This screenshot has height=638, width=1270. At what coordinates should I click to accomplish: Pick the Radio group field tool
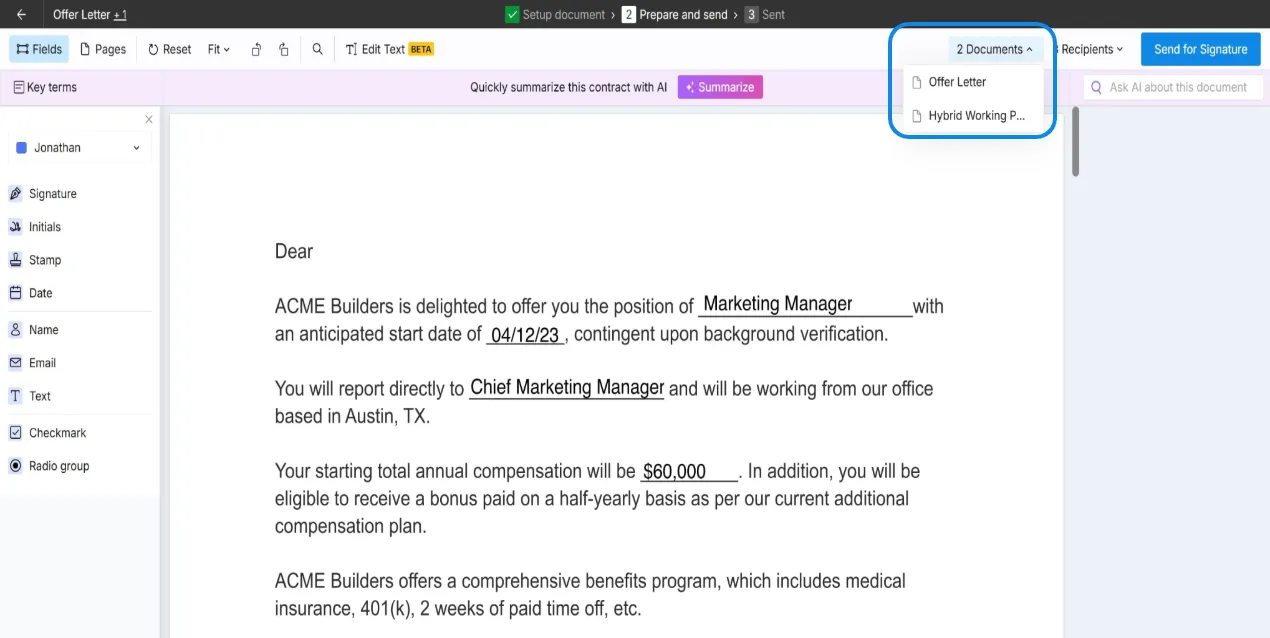point(49,466)
